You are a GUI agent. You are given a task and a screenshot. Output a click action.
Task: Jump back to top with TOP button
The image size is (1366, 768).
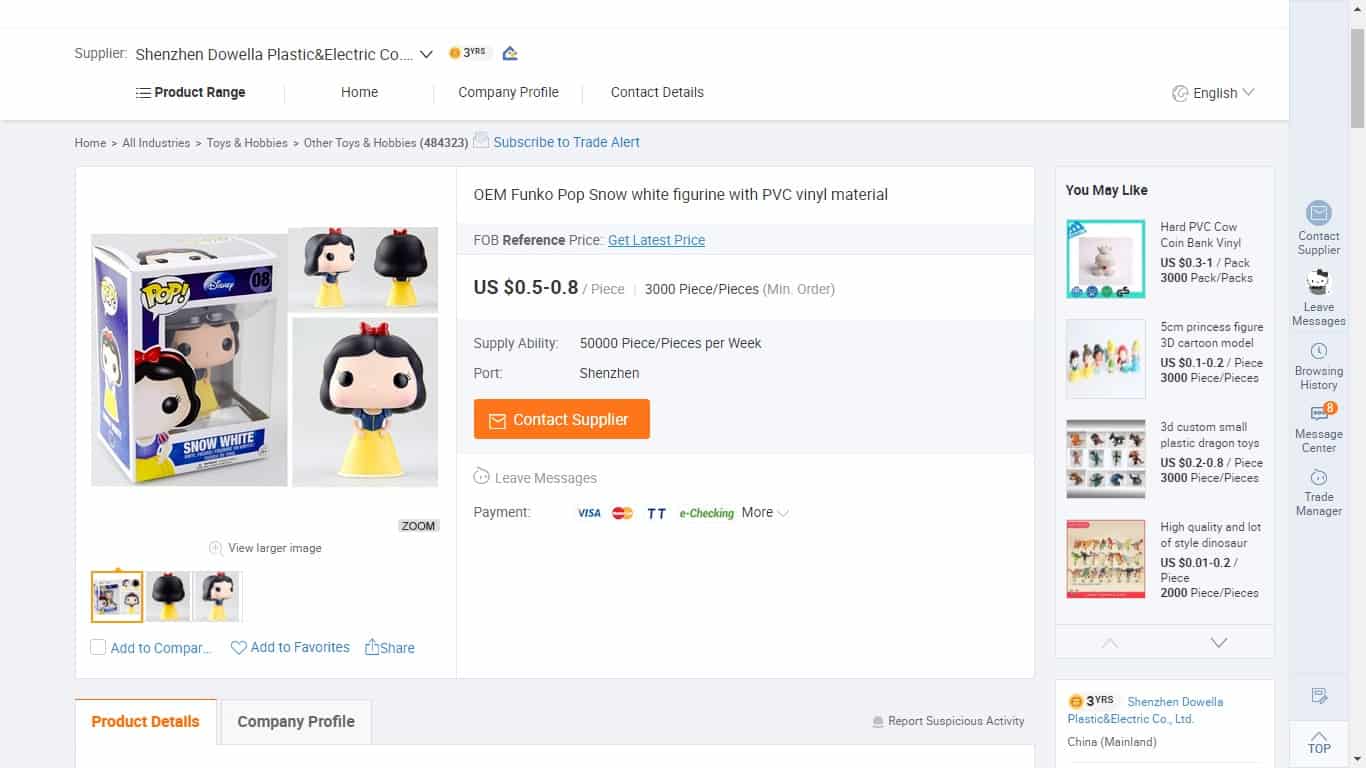point(1319,743)
